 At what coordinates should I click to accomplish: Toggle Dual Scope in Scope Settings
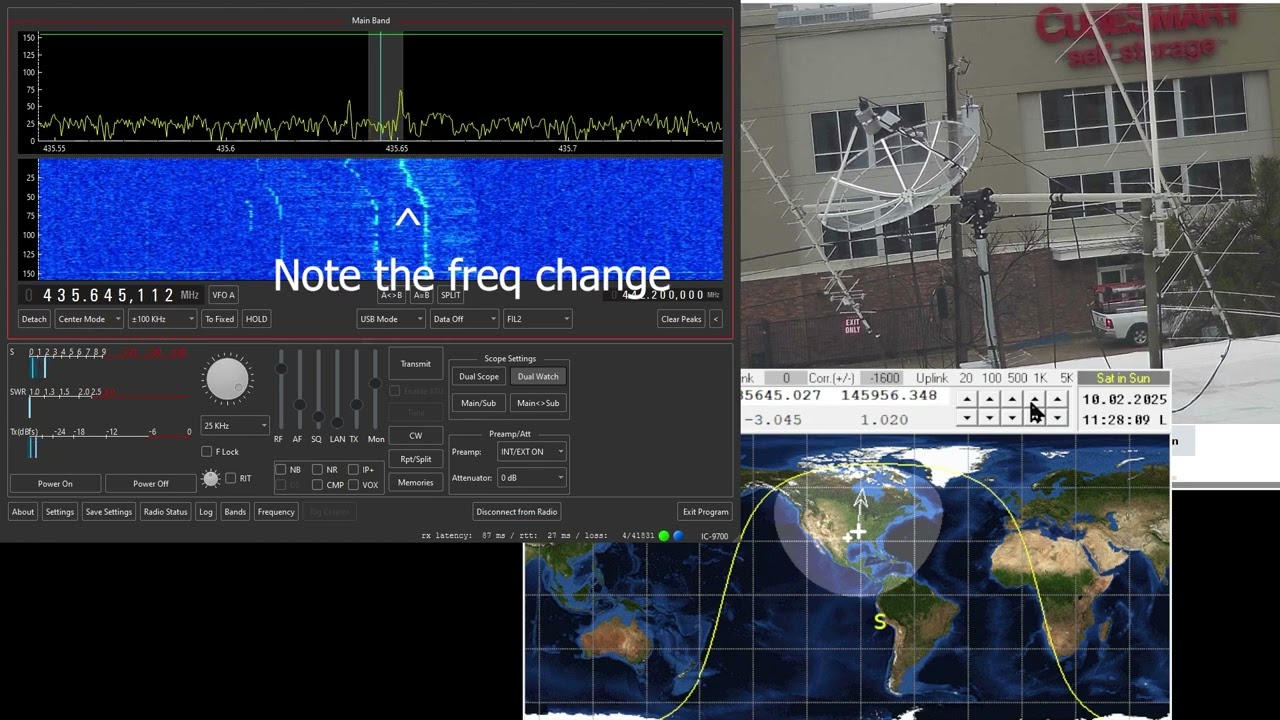(x=479, y=377)
